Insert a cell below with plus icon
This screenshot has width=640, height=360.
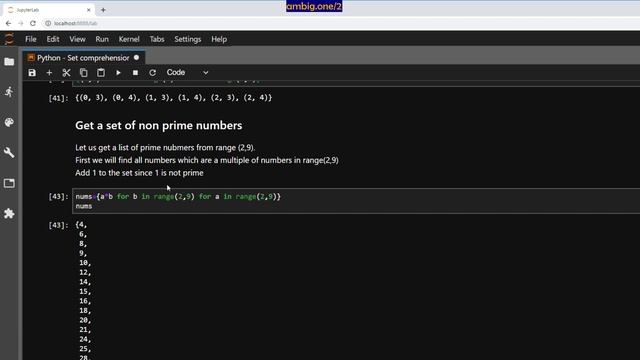(49, 73)
